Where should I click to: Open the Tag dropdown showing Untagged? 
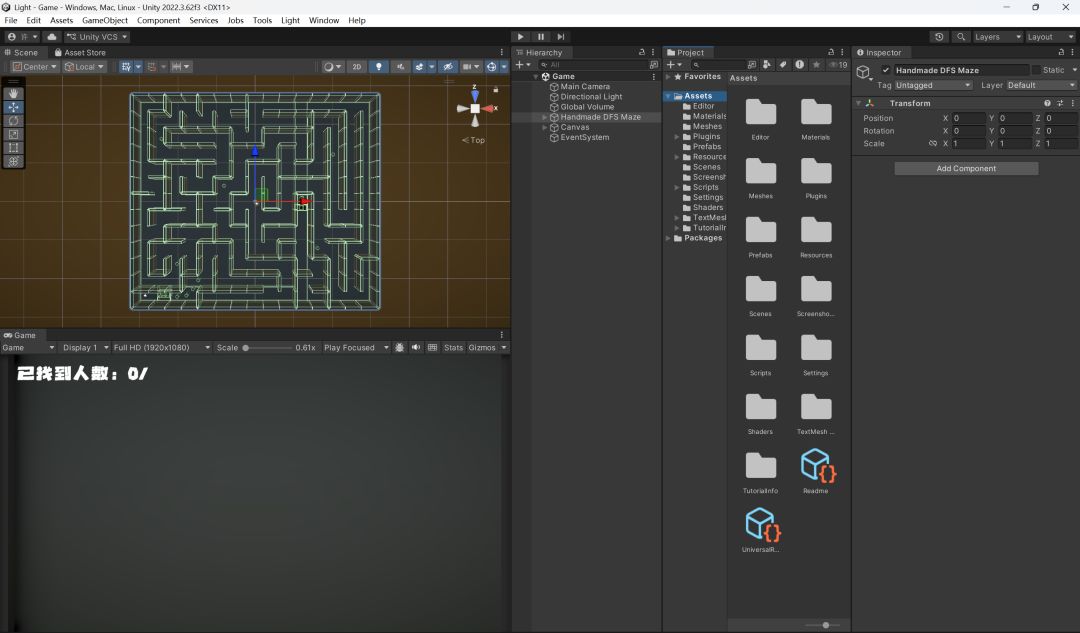[x=933, y=85]
